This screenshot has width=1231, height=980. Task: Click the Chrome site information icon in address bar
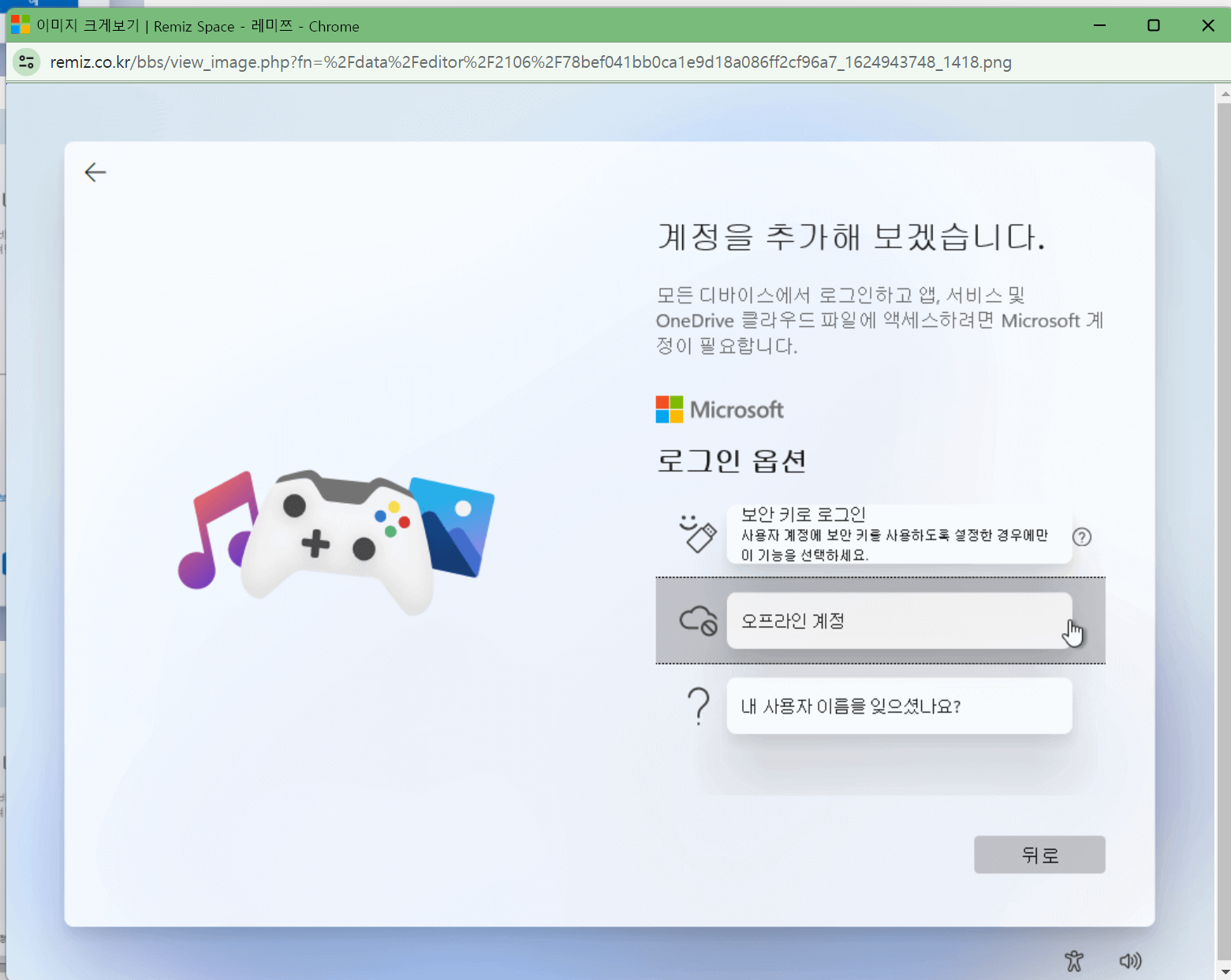[26, 61]
